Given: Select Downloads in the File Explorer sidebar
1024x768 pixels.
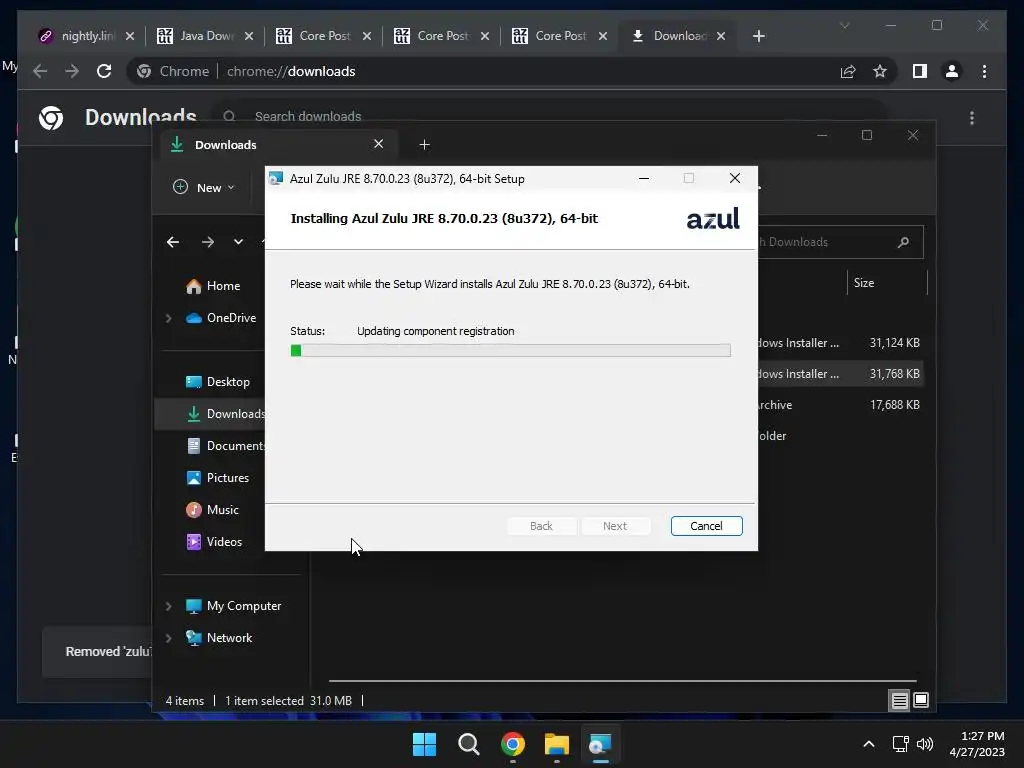Looking at the screenshot, I should click(x=210, y=413).
